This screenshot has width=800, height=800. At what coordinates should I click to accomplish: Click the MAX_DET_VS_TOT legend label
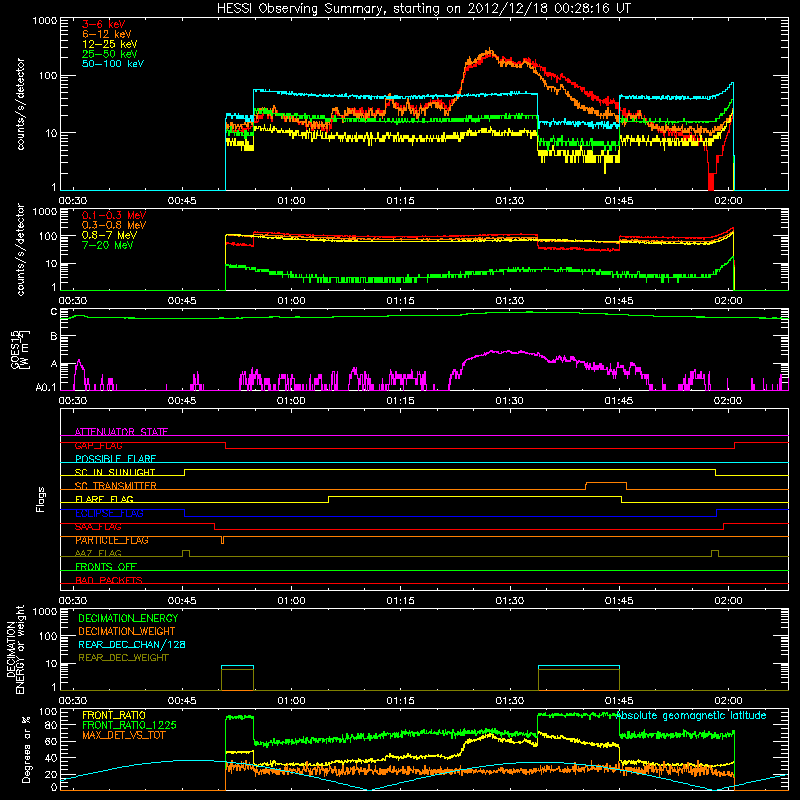click(x=124, y=735)
